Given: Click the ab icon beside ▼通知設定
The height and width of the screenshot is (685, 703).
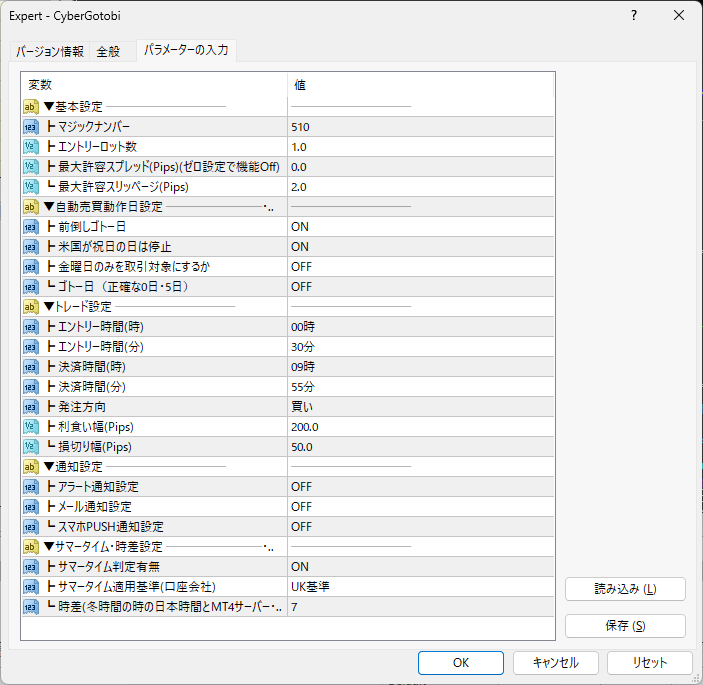Looking at the screenshot, I should tap(30, 467).
